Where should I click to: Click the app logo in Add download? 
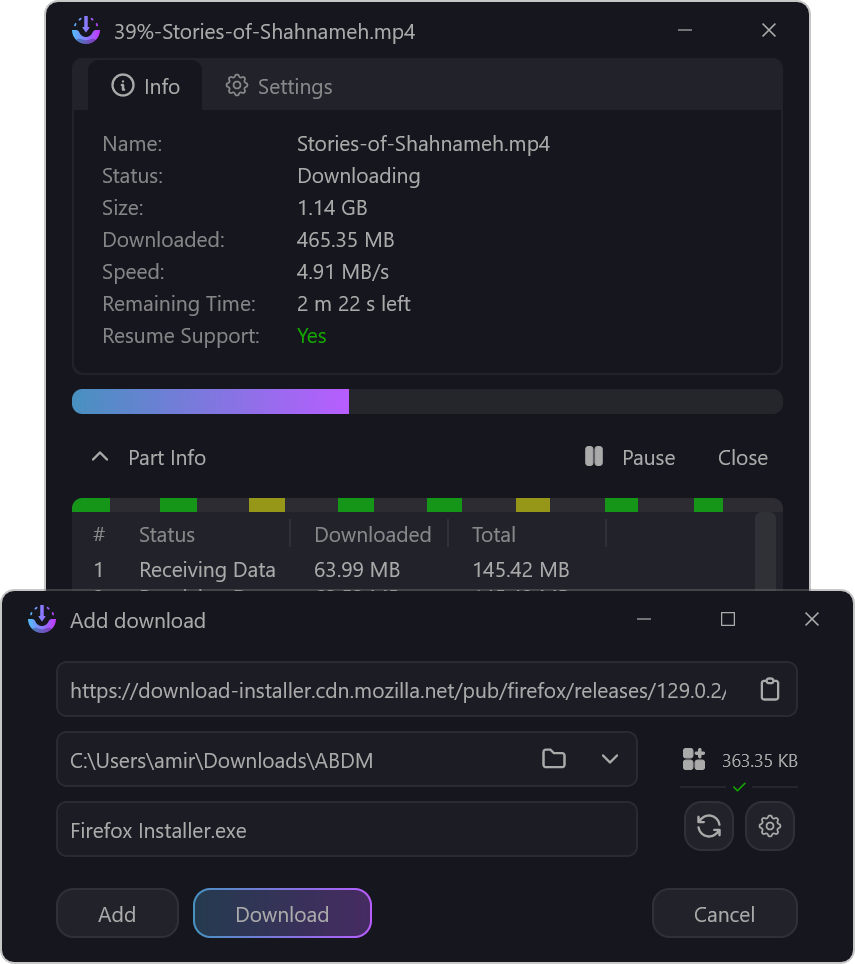(42, 620)
